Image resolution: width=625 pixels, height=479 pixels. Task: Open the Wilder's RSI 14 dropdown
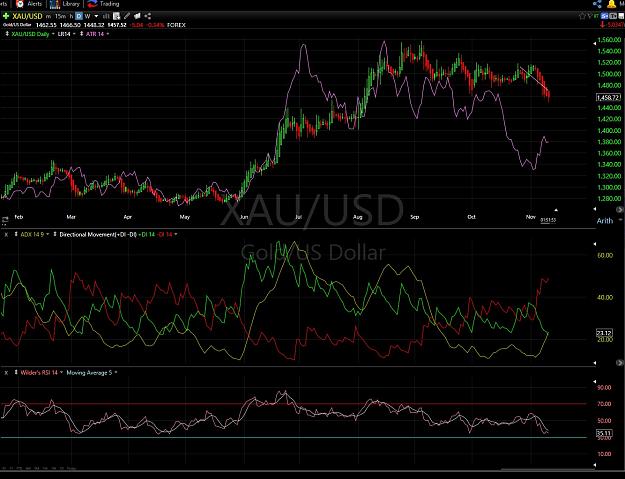tap(61, 373)
